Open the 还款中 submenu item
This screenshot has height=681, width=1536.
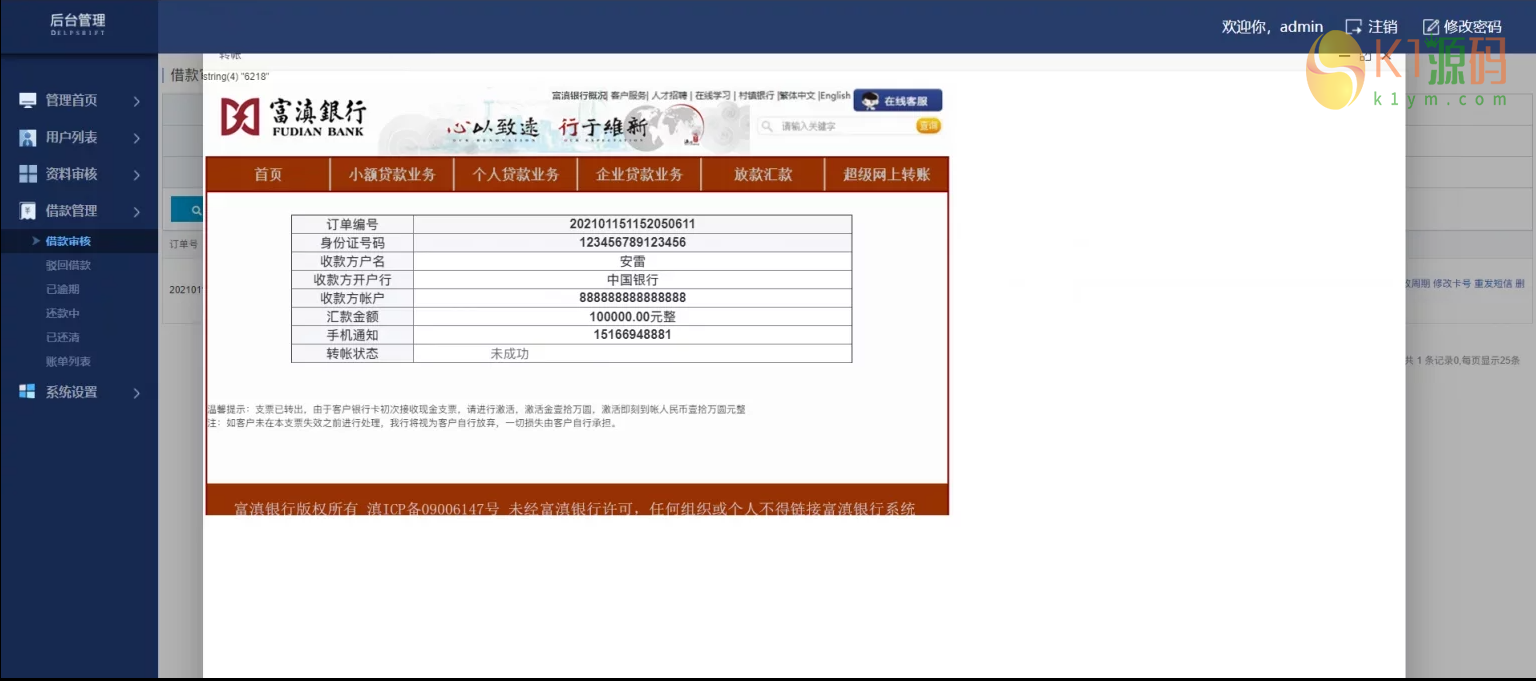click(x=62, y=313)
